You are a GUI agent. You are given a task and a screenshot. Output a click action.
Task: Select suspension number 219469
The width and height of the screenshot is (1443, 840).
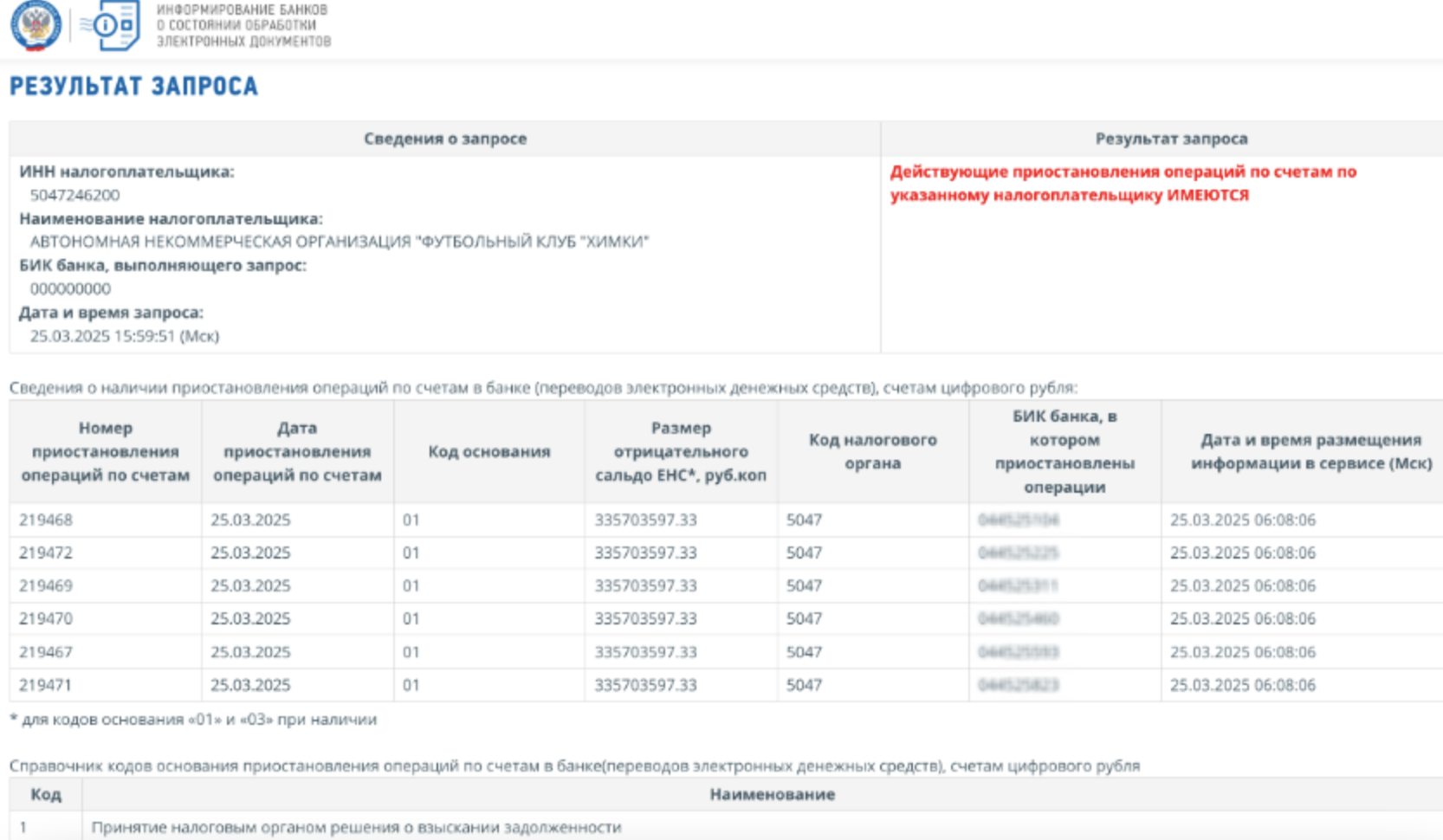tap(46, 585)
